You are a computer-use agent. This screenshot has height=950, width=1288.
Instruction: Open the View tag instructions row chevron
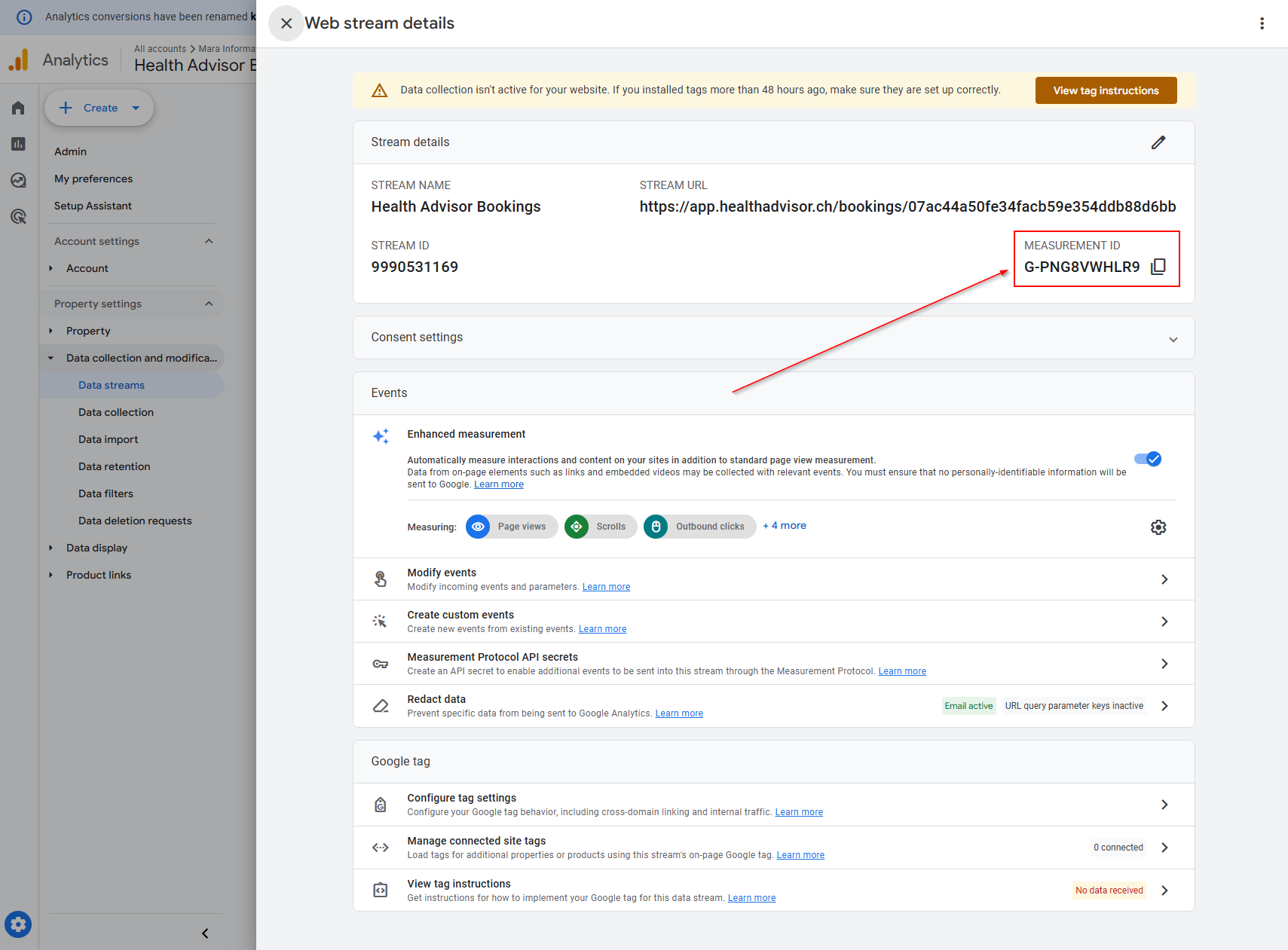[x=1164, y=890]
